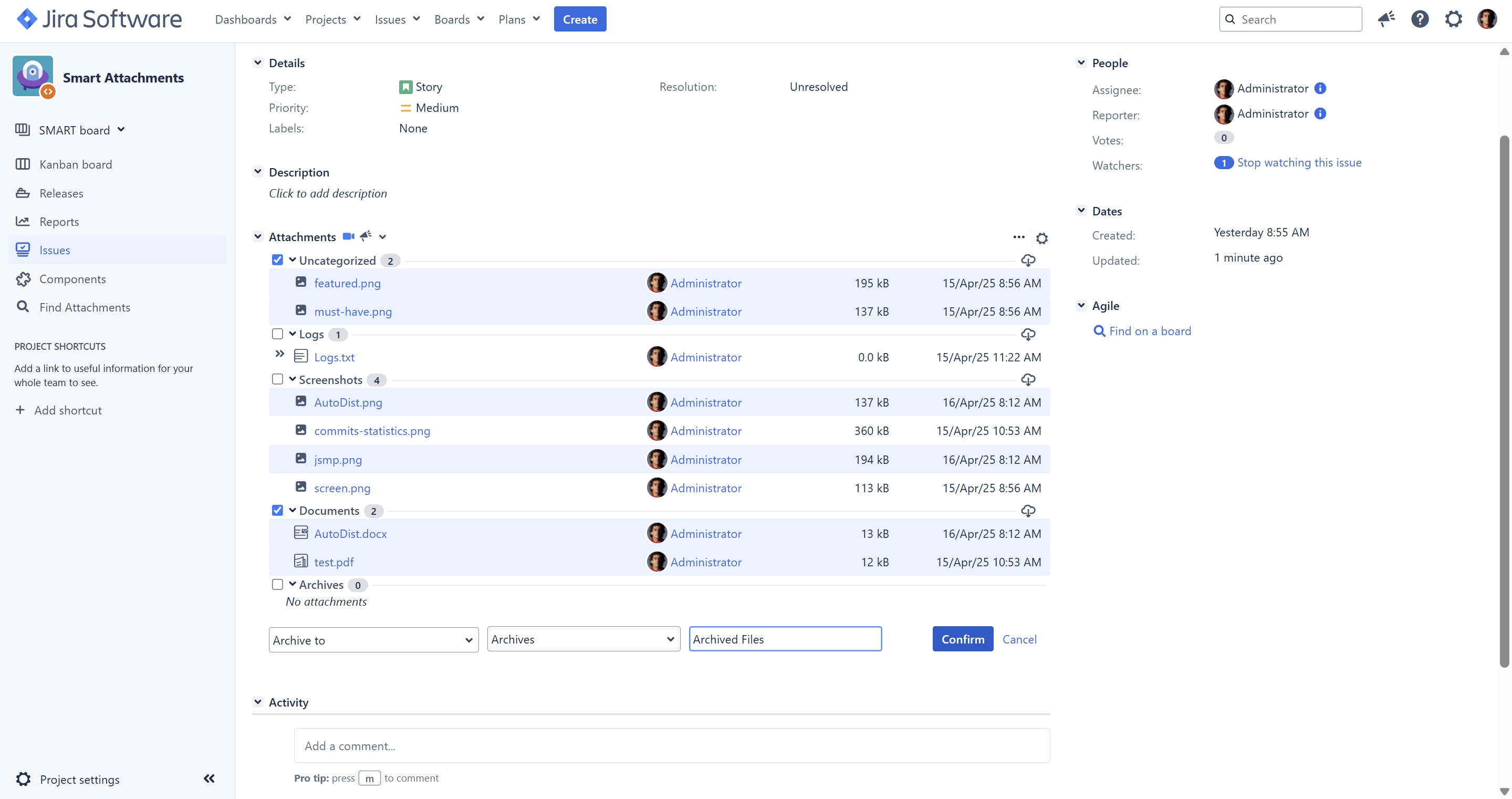1512x799 pixels.
Task: Click 'Stop watching this issue' link
Action: coord(1299,163)
